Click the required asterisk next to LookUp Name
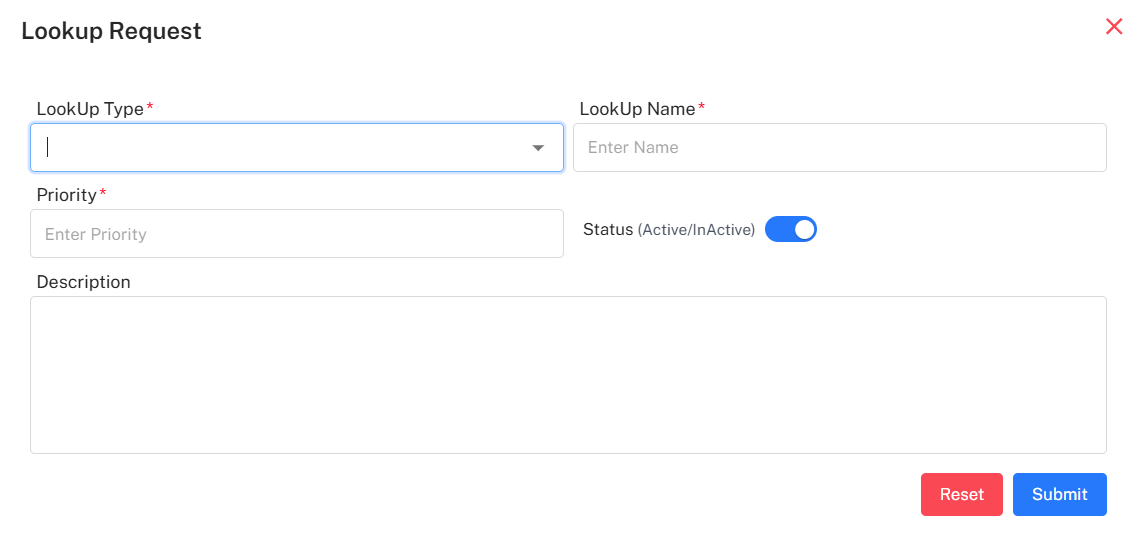 pyautogui.click(x=701, y=107)
